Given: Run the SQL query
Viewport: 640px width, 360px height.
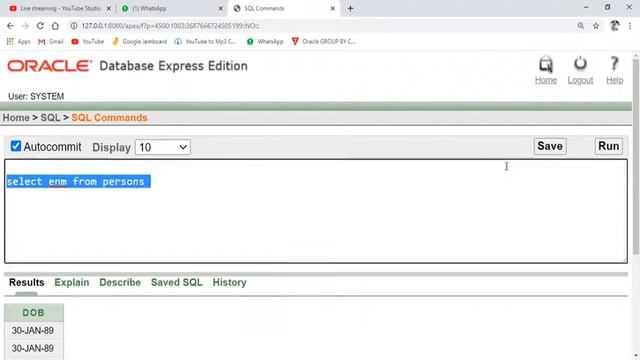Looking at the screenshot, I should coord(609,146).
